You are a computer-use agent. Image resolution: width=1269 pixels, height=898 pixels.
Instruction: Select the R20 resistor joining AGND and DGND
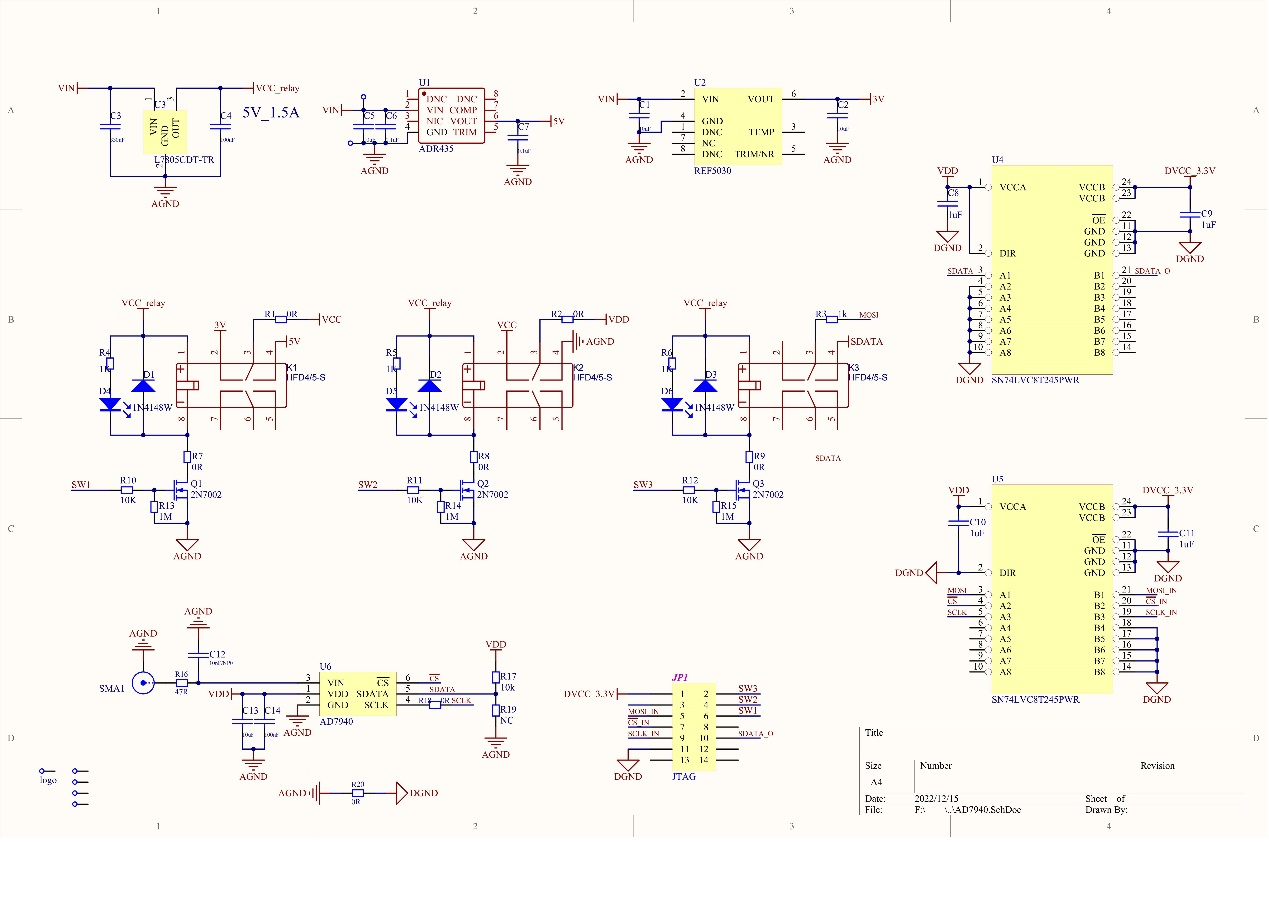pos(357,793)
